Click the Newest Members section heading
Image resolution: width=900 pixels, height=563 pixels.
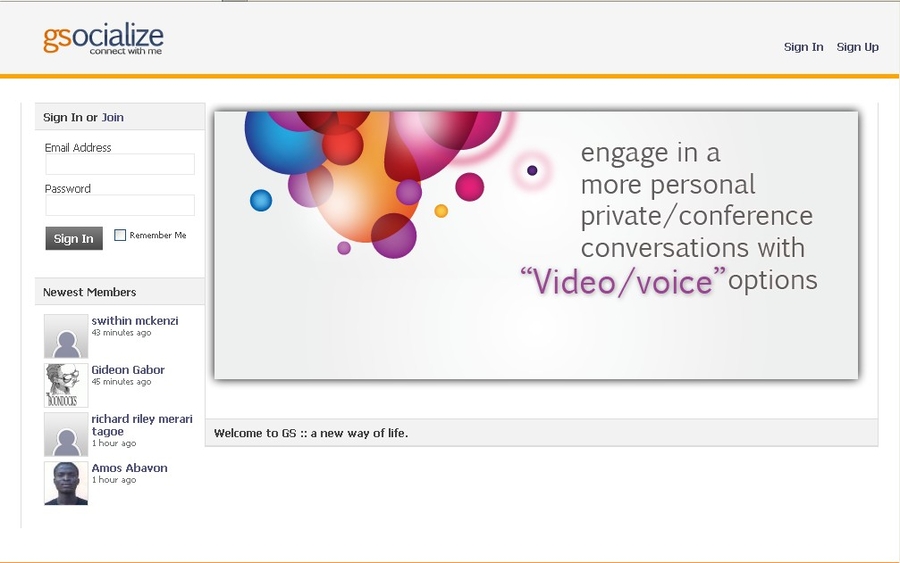89,292
